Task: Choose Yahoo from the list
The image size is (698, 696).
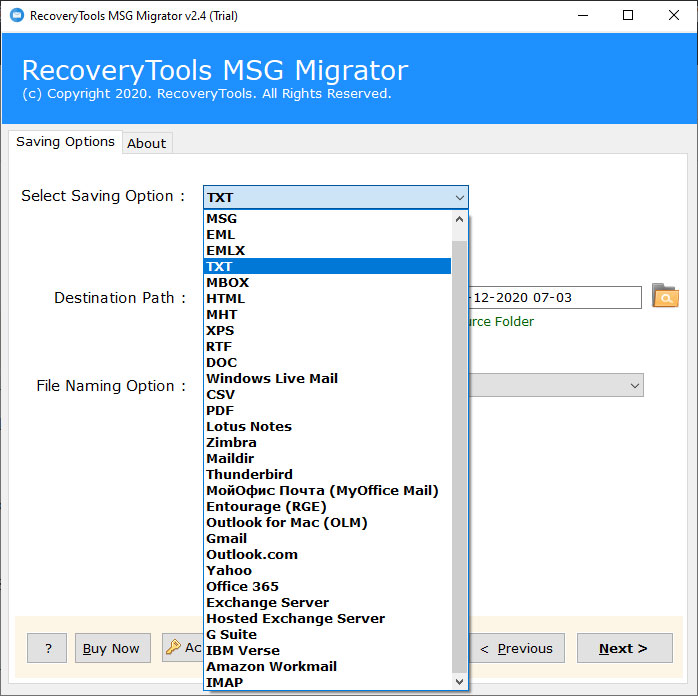Action: tap(327, 571)
